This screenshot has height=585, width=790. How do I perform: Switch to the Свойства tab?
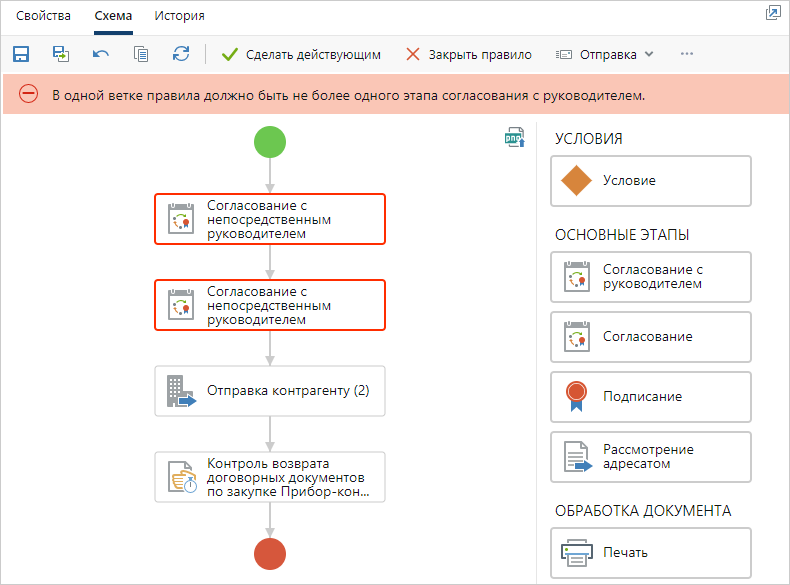point(36,16)
